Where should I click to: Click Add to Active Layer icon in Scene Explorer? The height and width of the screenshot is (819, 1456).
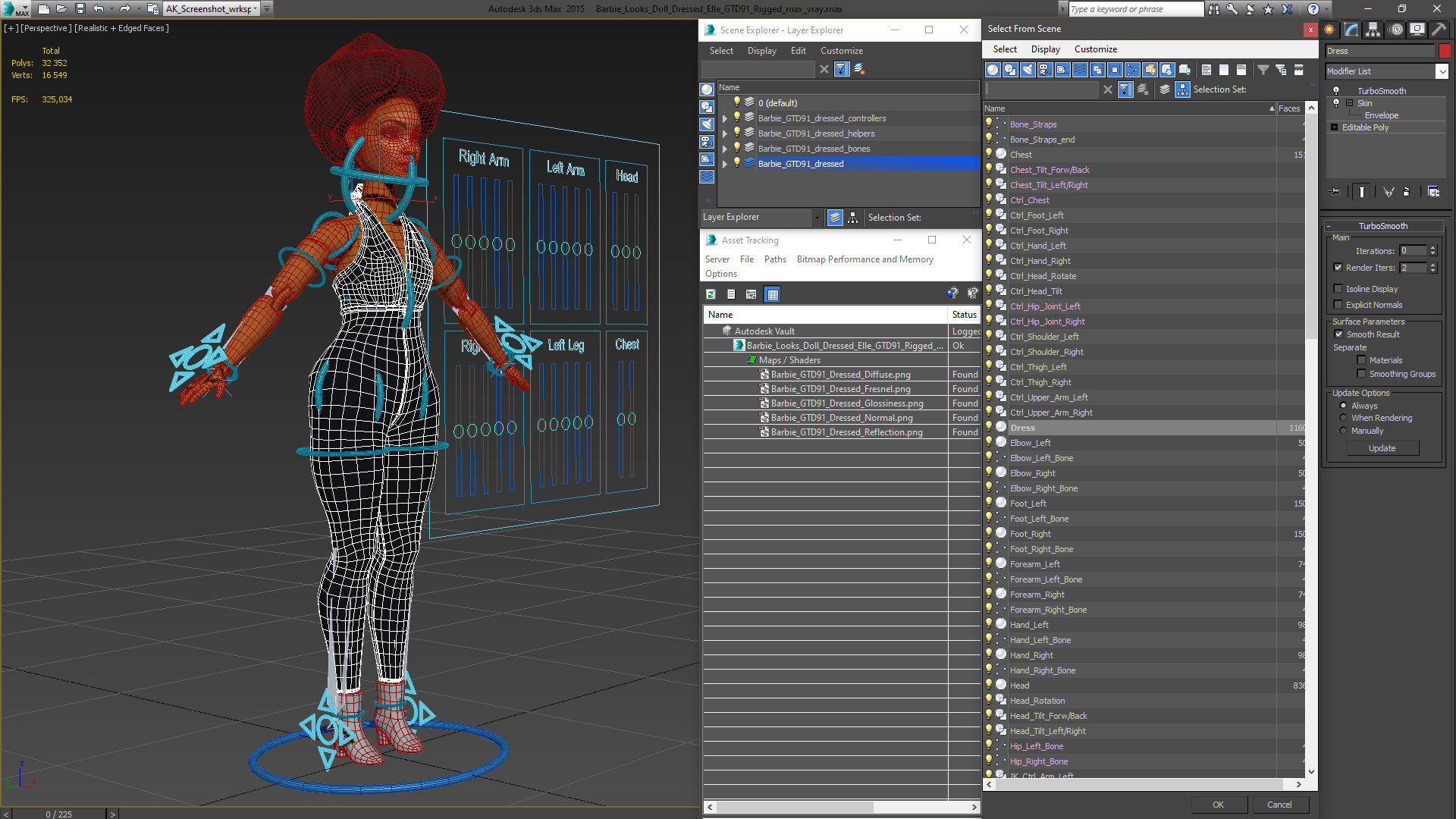859,69
